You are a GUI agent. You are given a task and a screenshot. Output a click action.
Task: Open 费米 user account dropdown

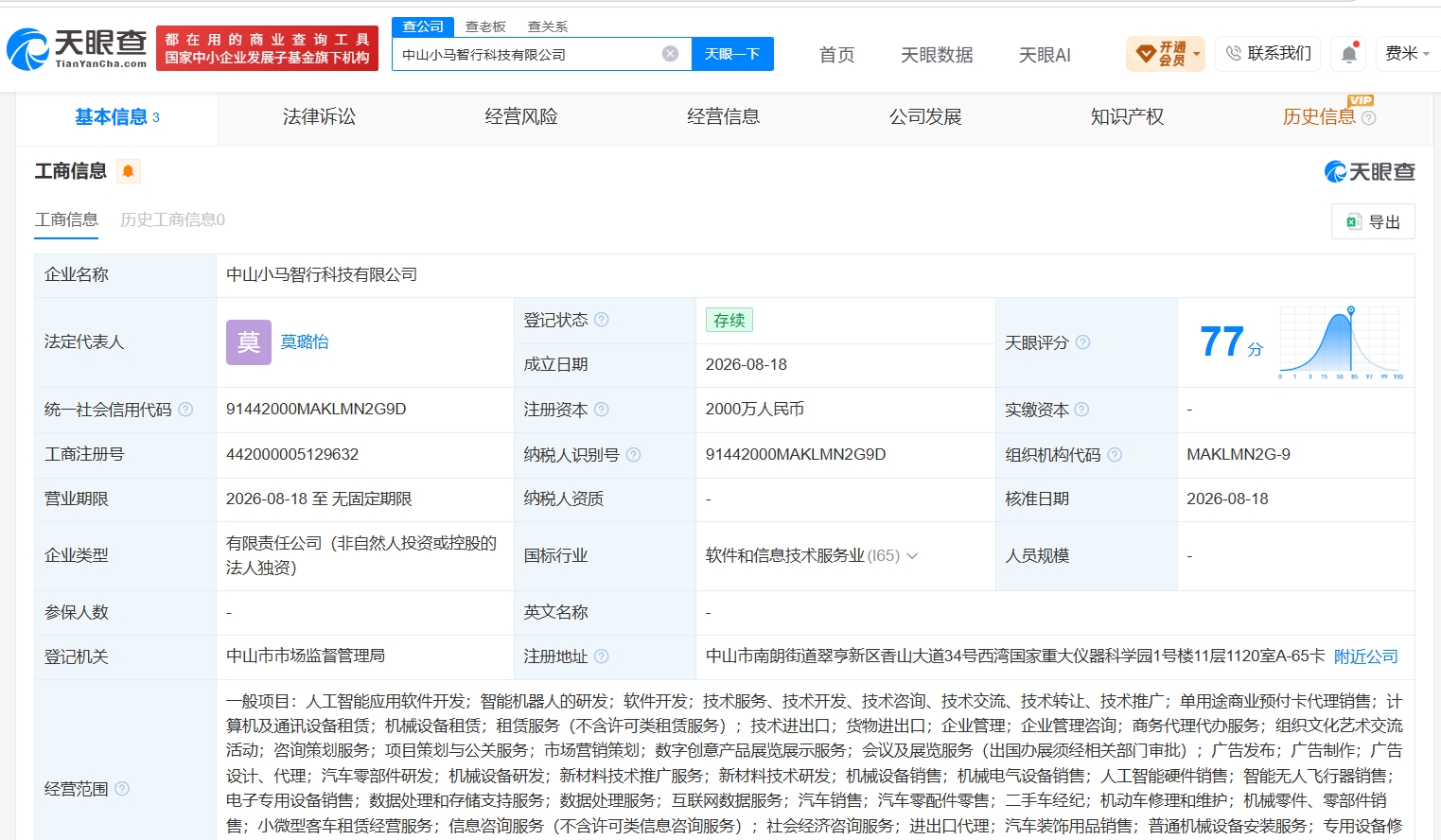[x=1407, y=54]
